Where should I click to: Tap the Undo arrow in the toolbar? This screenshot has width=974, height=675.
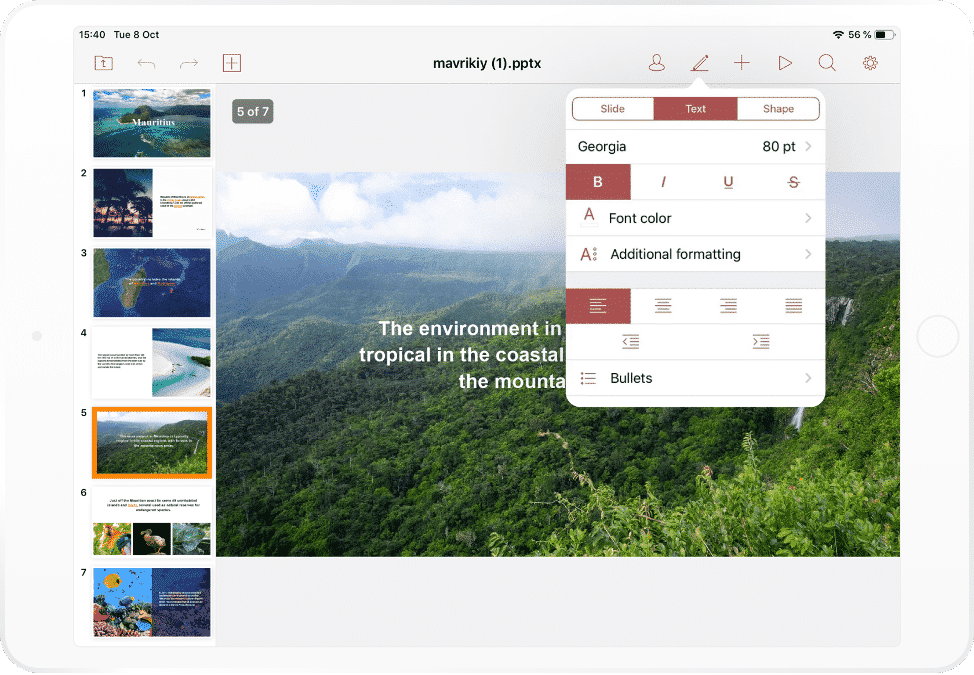coord(146,62)
